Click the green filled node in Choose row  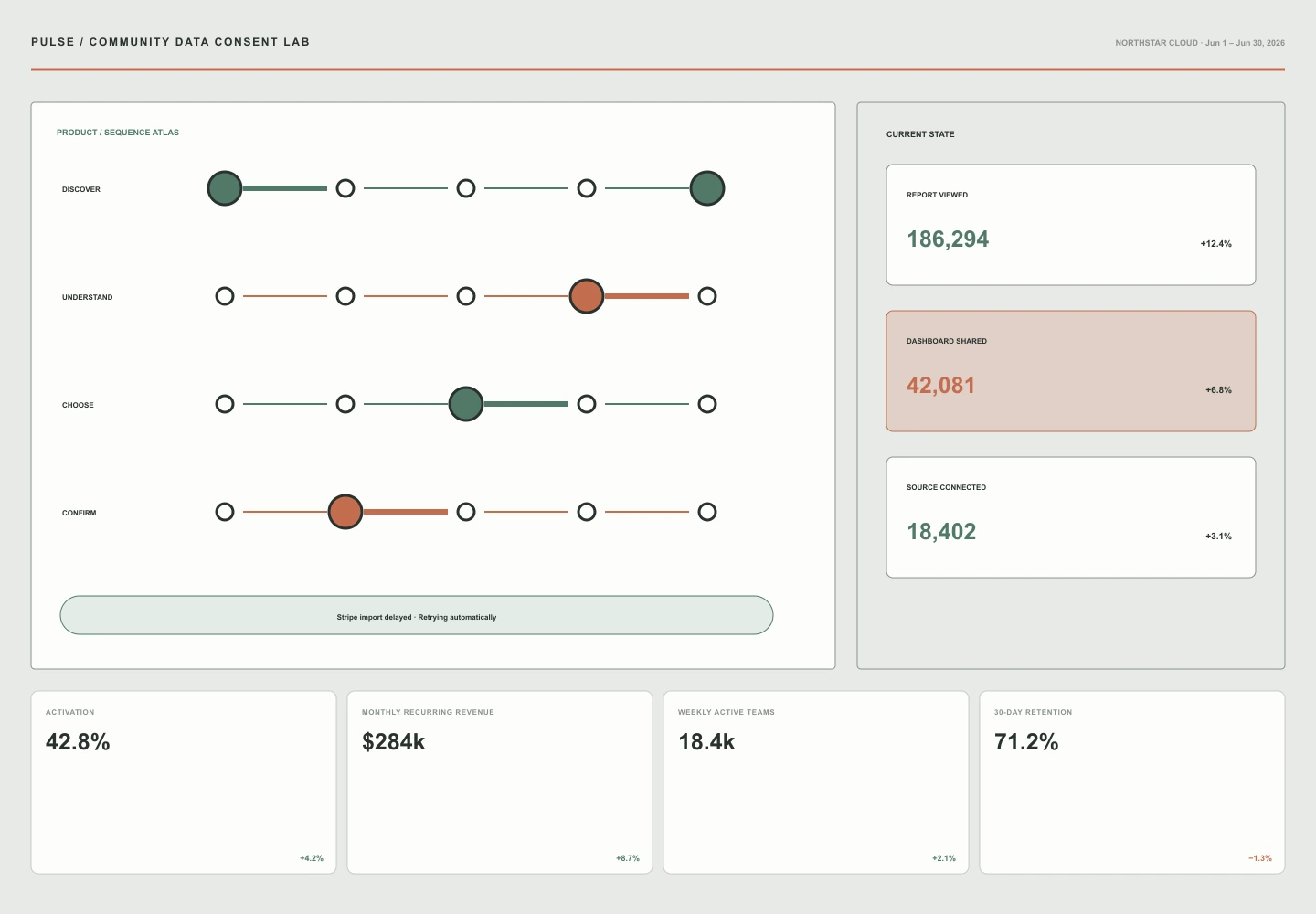(x=466, y=404)
